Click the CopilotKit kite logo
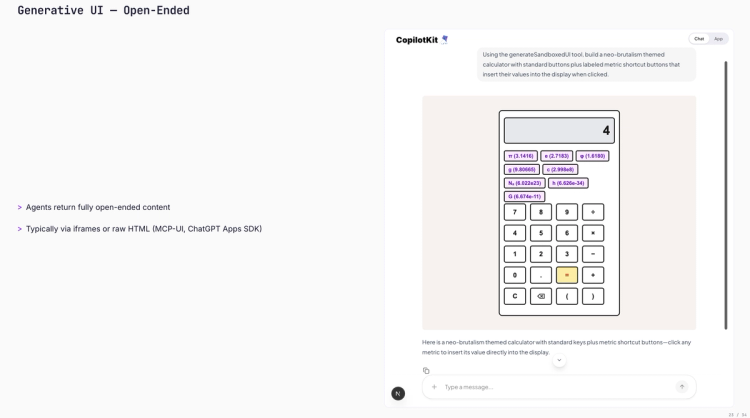750x418 pixels. point(445,40)
